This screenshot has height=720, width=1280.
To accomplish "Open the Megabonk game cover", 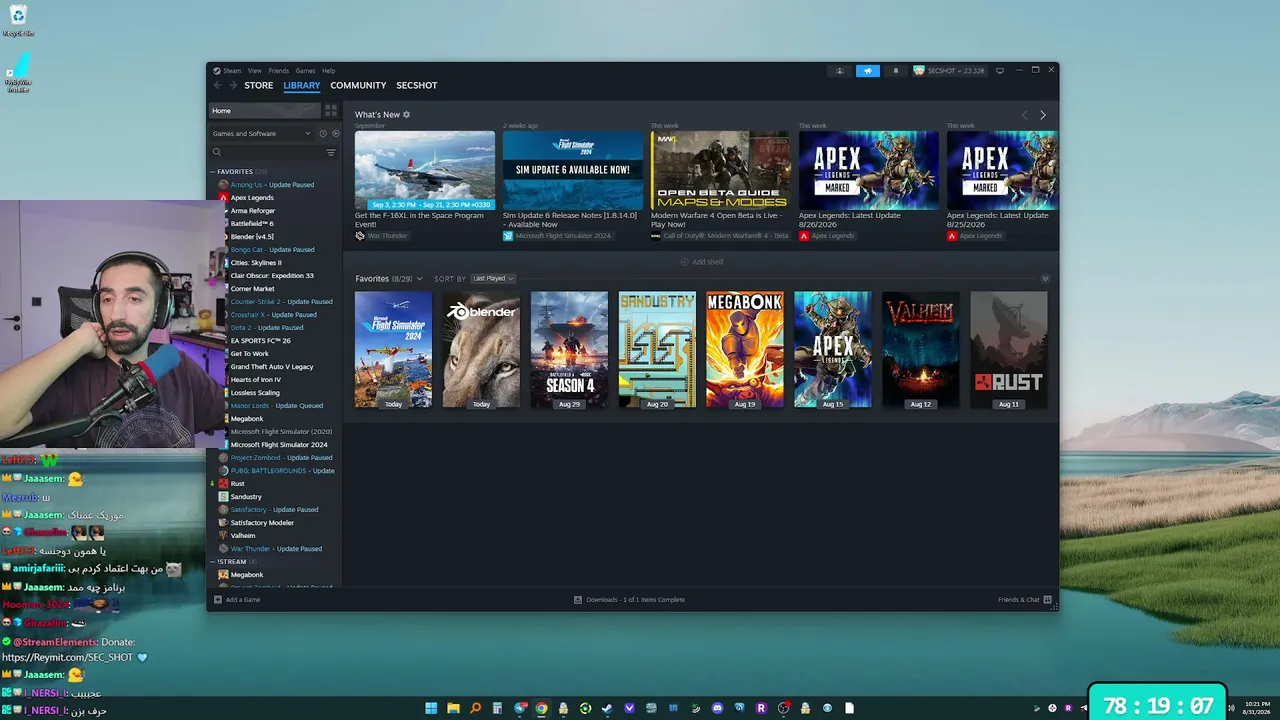I will click(745, 350).
